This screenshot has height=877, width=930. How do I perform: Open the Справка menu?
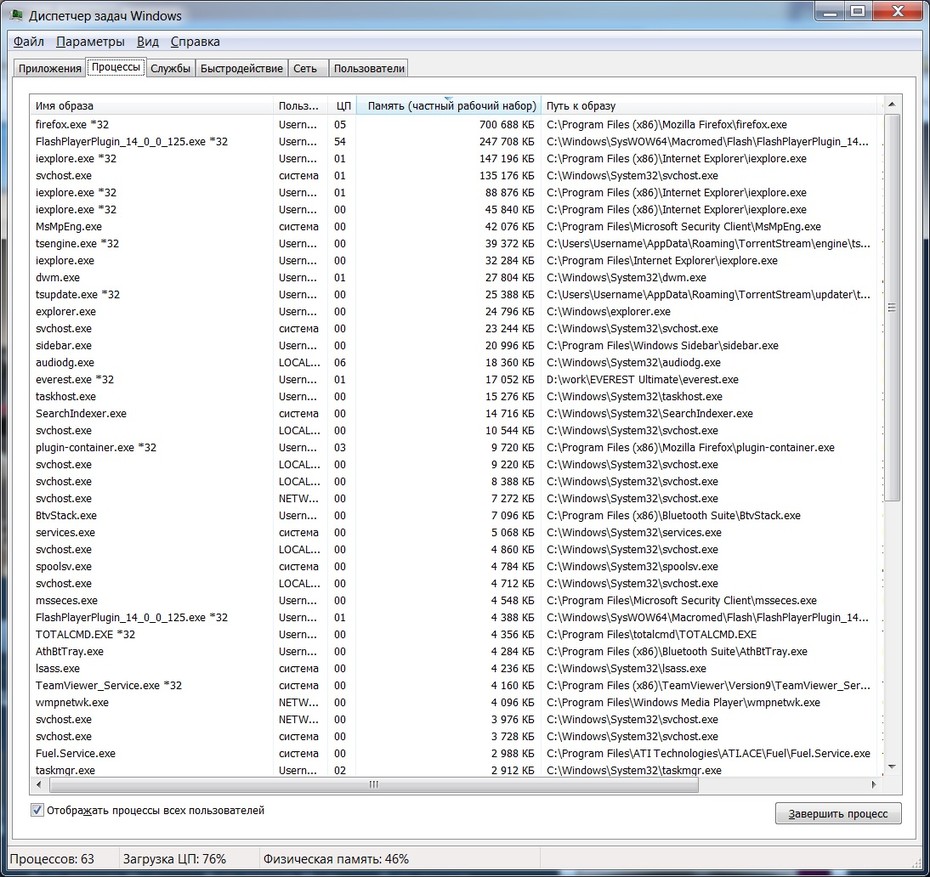[x=195, y=42]
